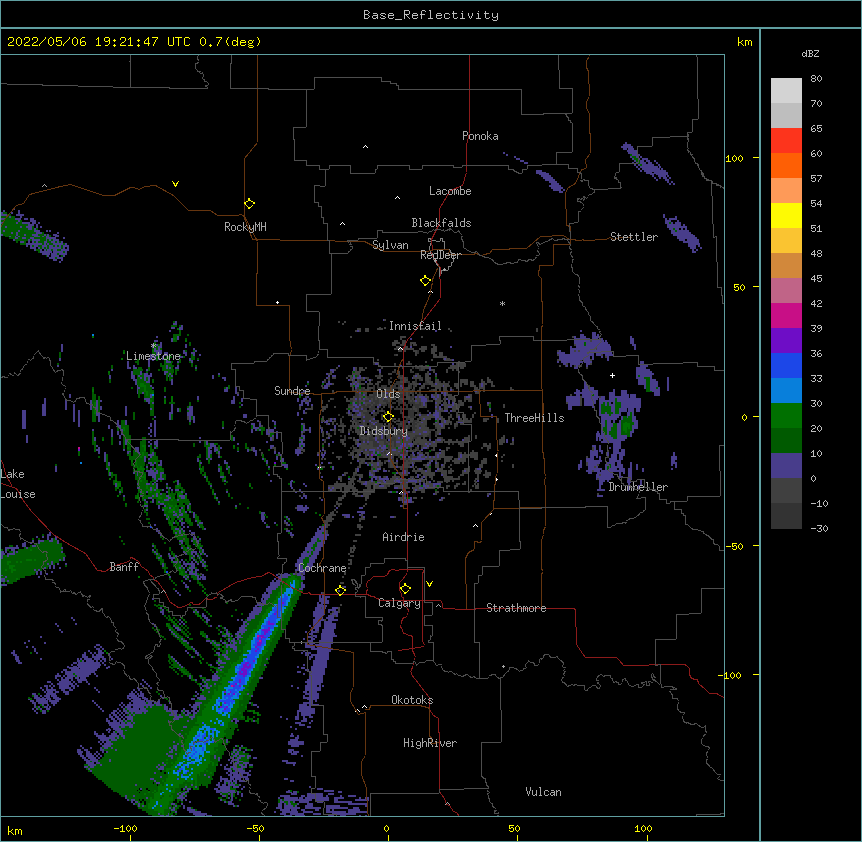Click the km unit label at top right
The height and width of the screenshot is (842, 862).
pos(745,42)
